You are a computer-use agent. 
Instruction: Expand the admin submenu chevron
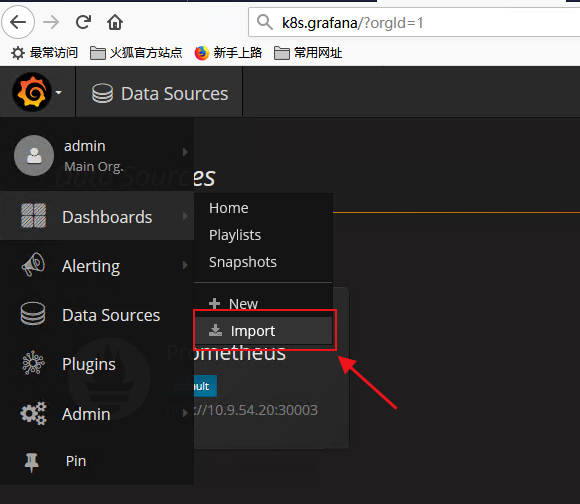coord(185,152)
